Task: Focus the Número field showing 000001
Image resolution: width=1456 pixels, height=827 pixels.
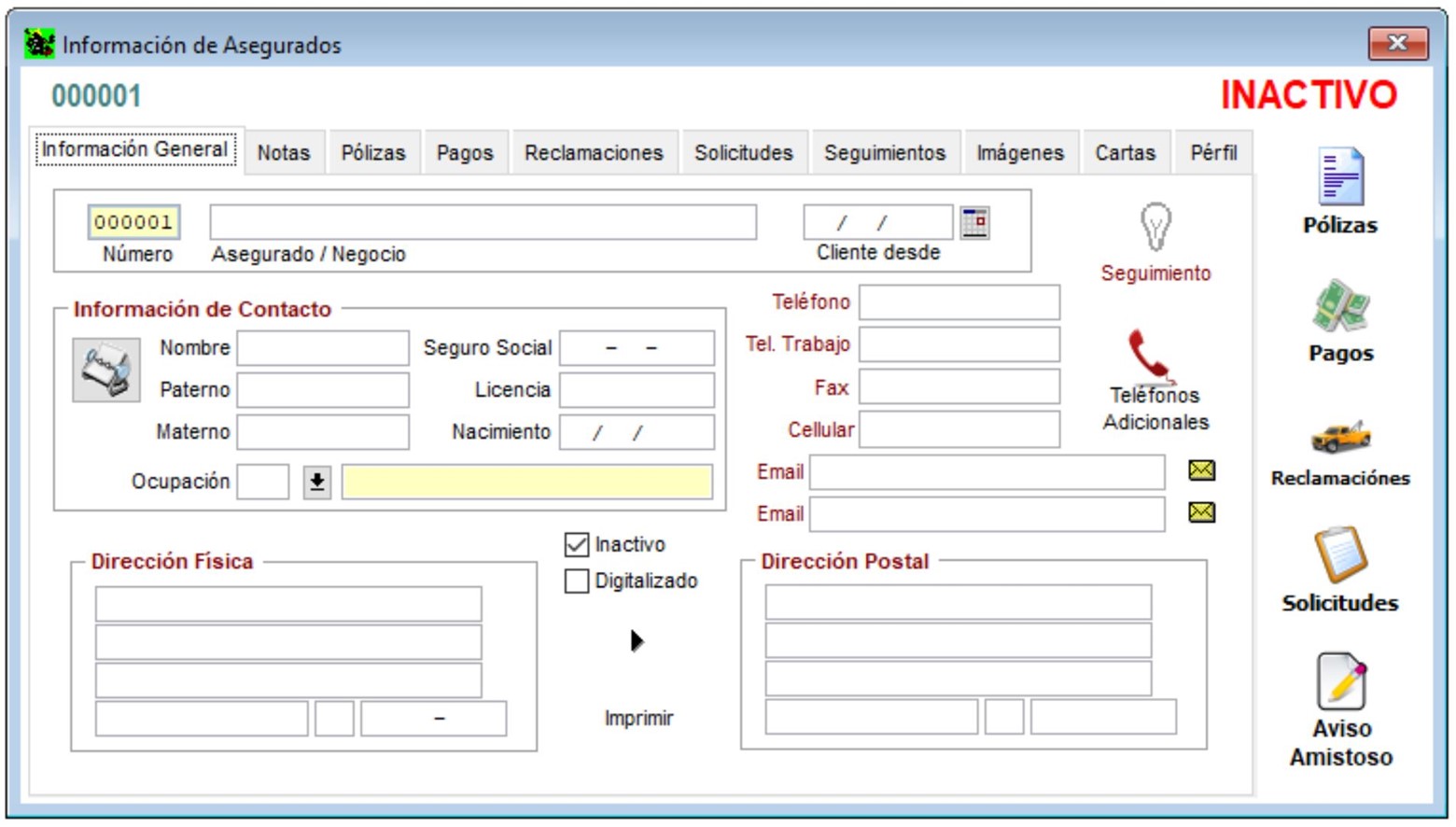Action: 133,222
